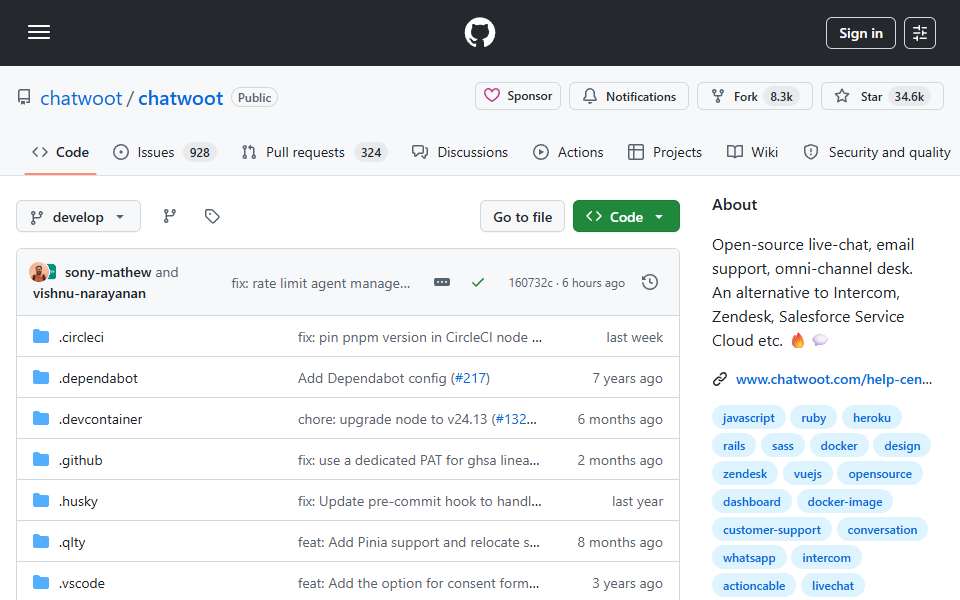This screenshot has height=600, width=960.
Task: Select the whatsapp topic tag
Action: pyautogui.click(x=749, y=558)
